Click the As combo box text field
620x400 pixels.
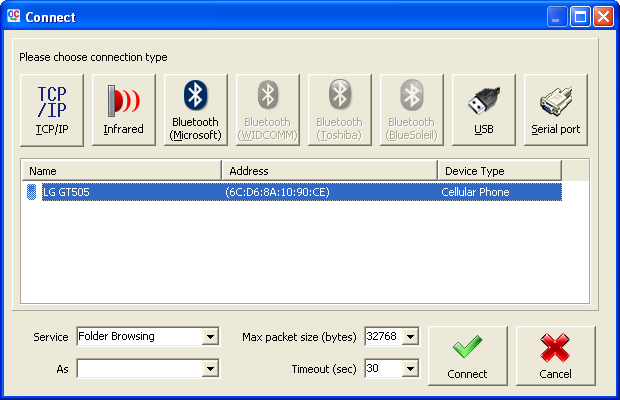pyautogui.click(x=139, y=369)
